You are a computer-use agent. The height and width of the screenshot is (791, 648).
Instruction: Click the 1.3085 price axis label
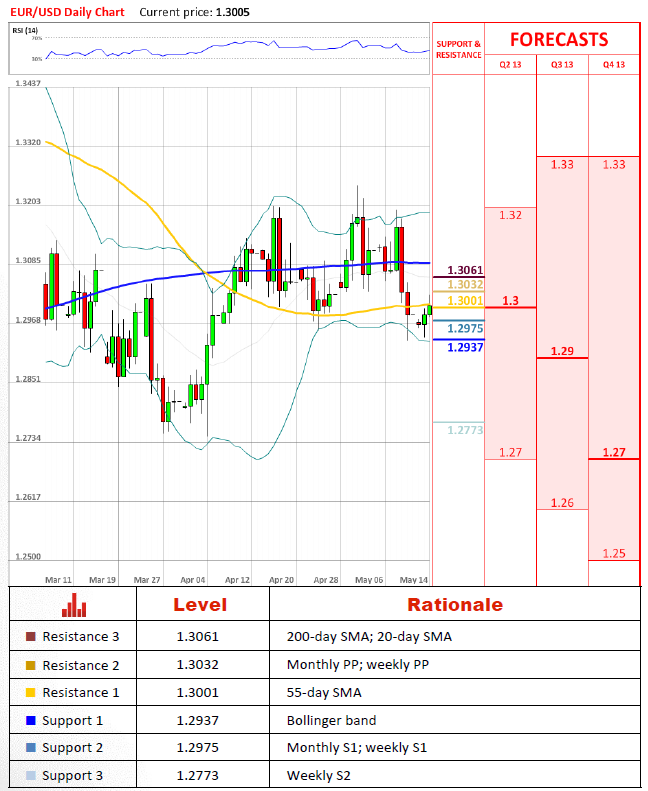28,261
